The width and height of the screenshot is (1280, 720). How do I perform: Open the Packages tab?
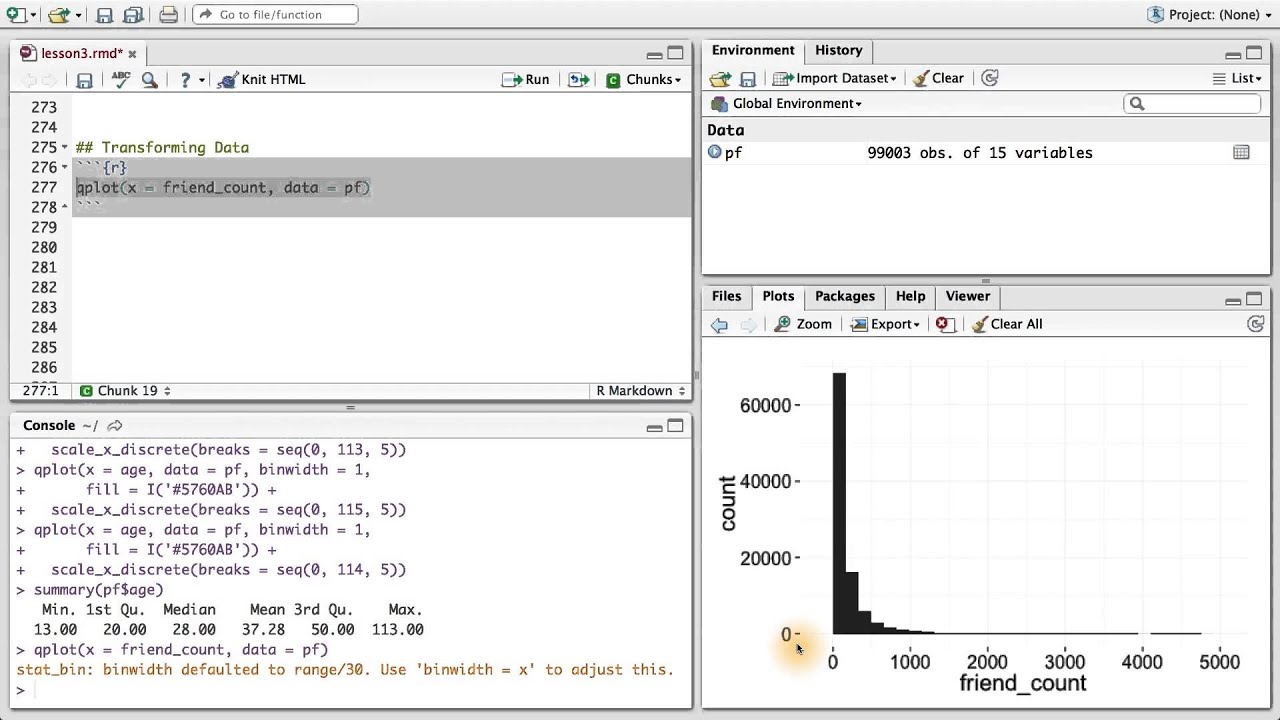tap(844, 296)
